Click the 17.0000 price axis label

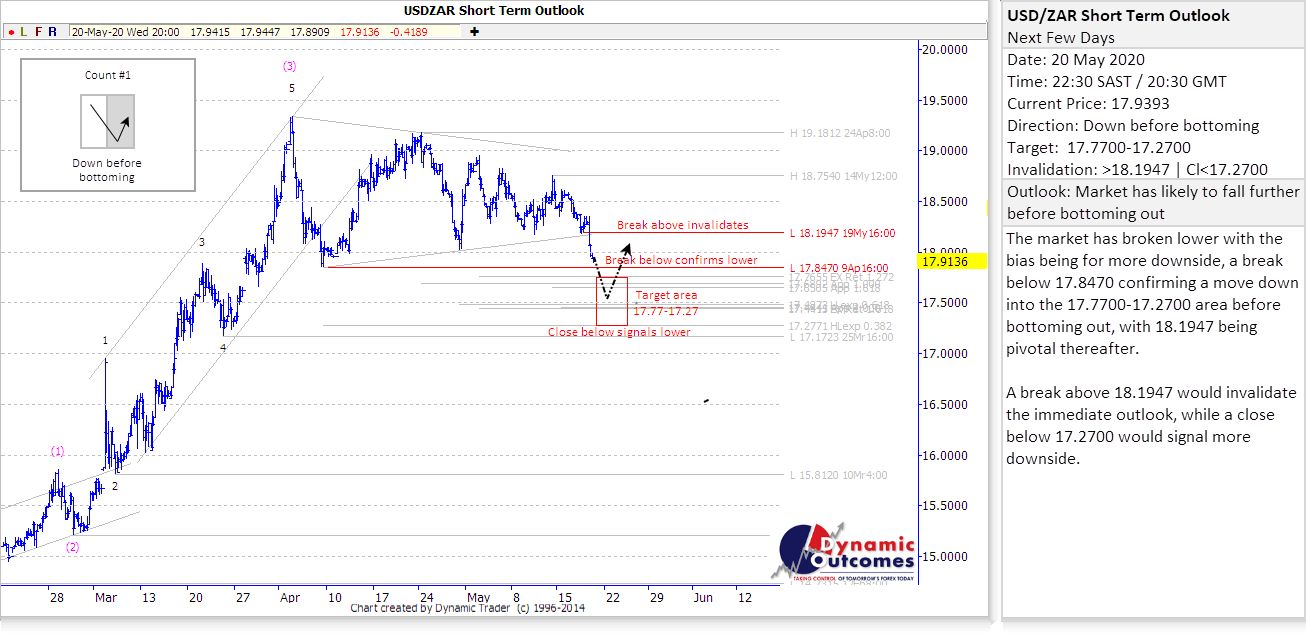pyautogui.click(x=945, y=354)
